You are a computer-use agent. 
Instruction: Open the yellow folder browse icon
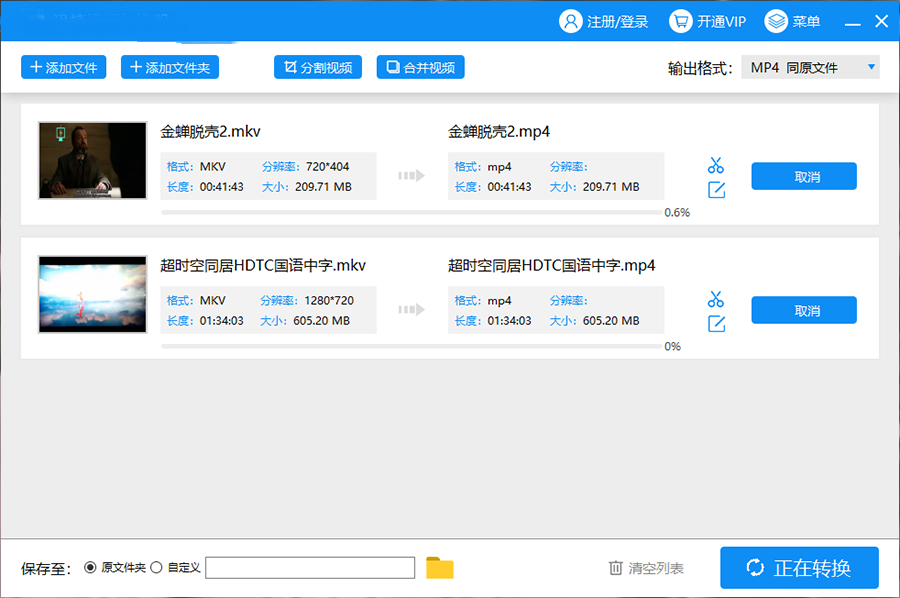(440, 568)
